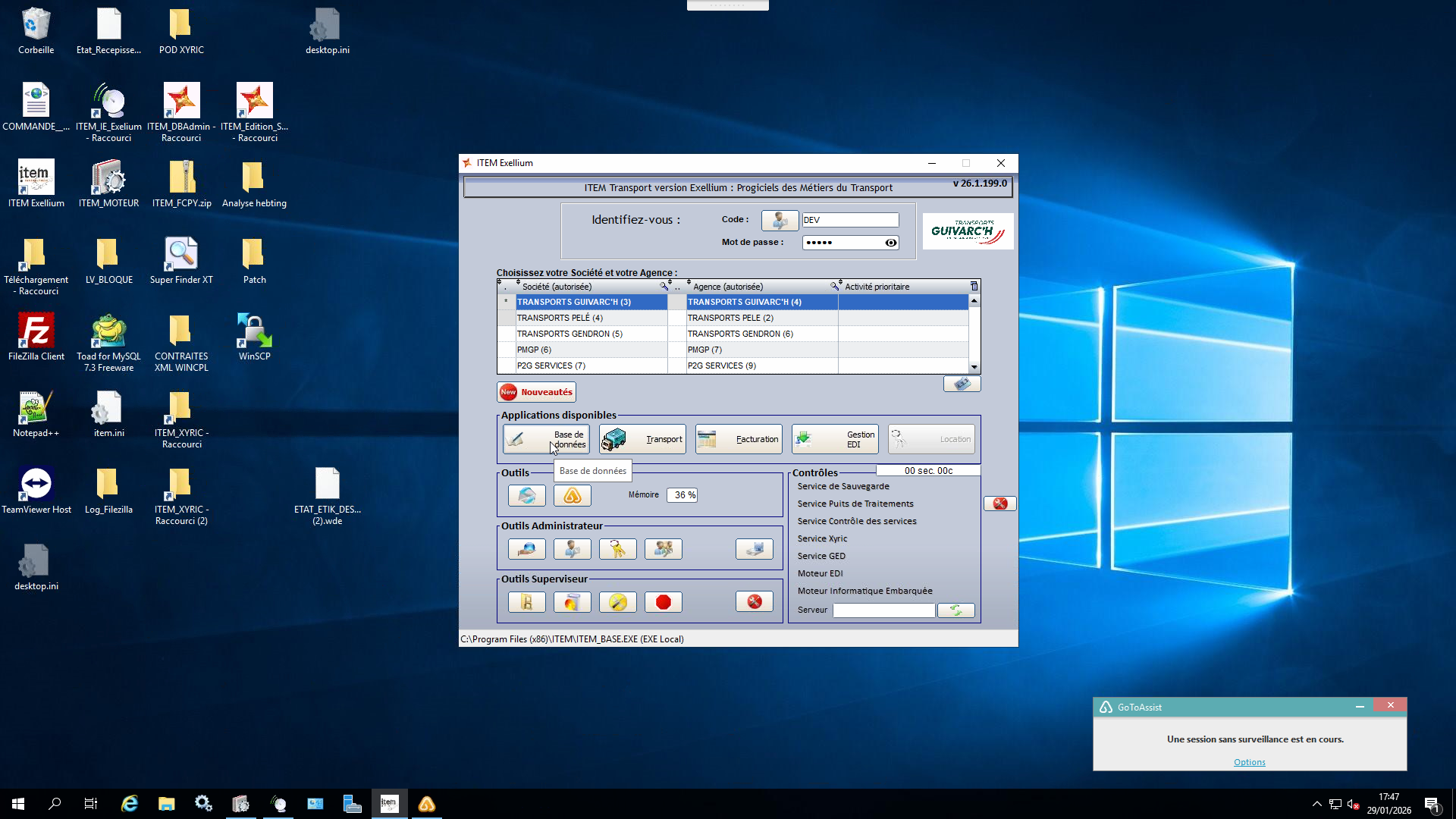Refresh server with green arrows button
The height and width of the screenshot is (819, 1456).
point(955,610)
